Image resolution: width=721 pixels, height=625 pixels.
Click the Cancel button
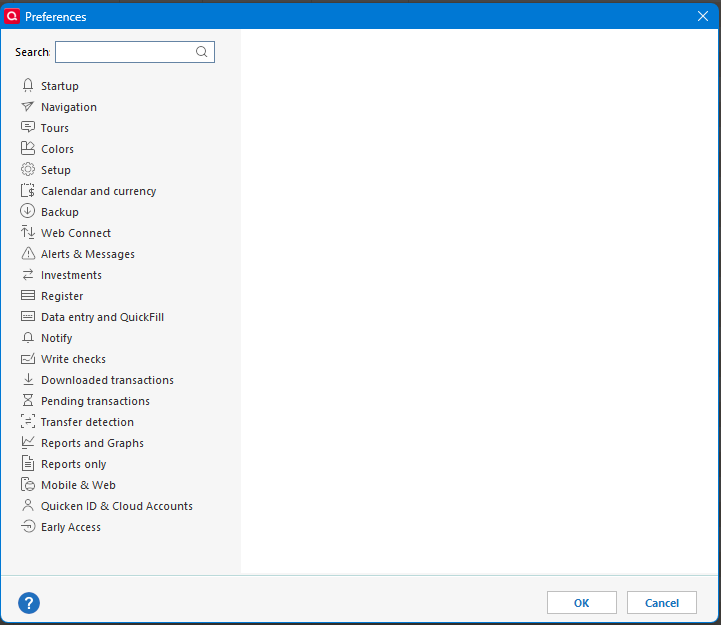[x=661, y=602]
